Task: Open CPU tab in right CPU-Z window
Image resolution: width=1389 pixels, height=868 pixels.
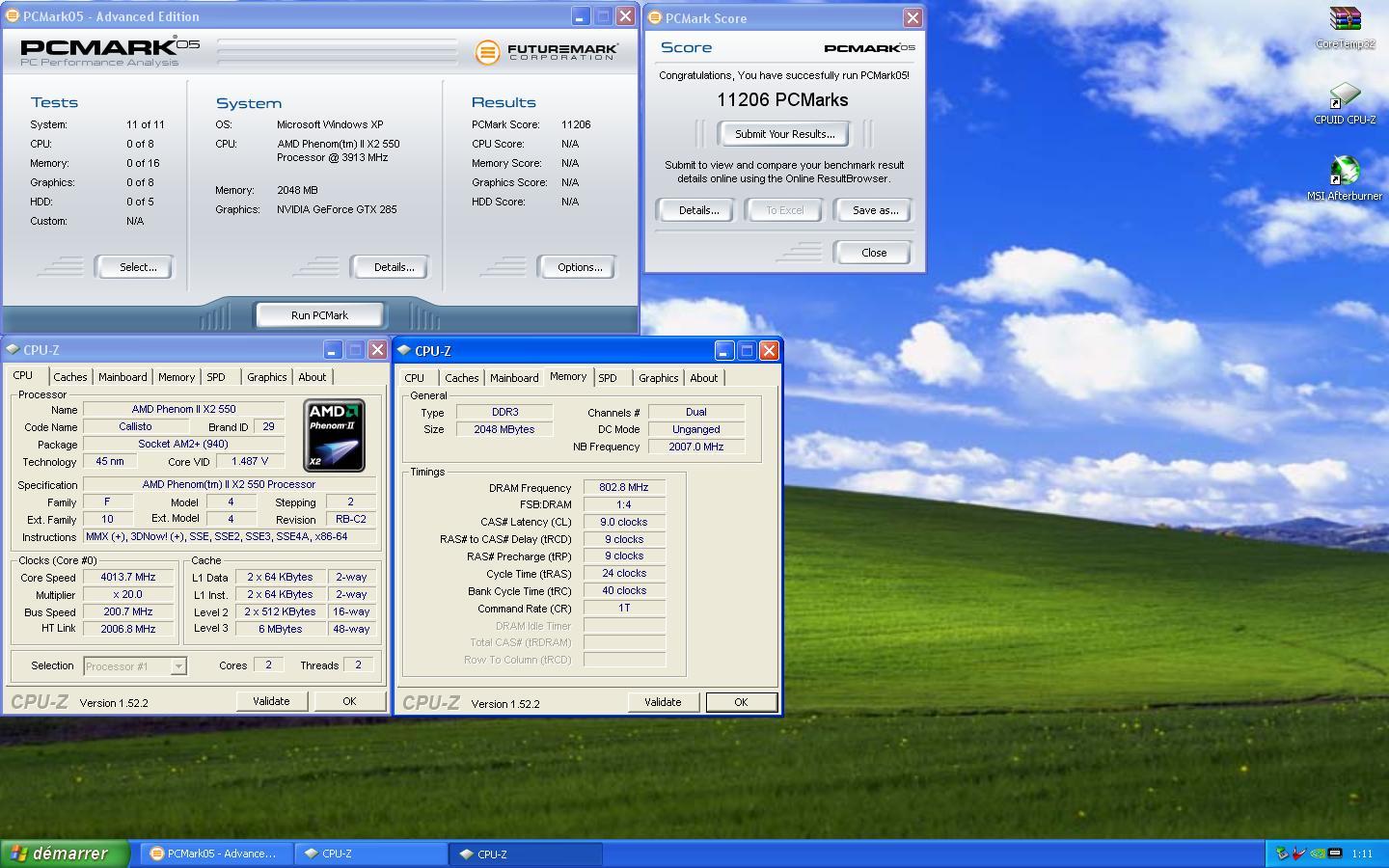Action: (415, 378)
